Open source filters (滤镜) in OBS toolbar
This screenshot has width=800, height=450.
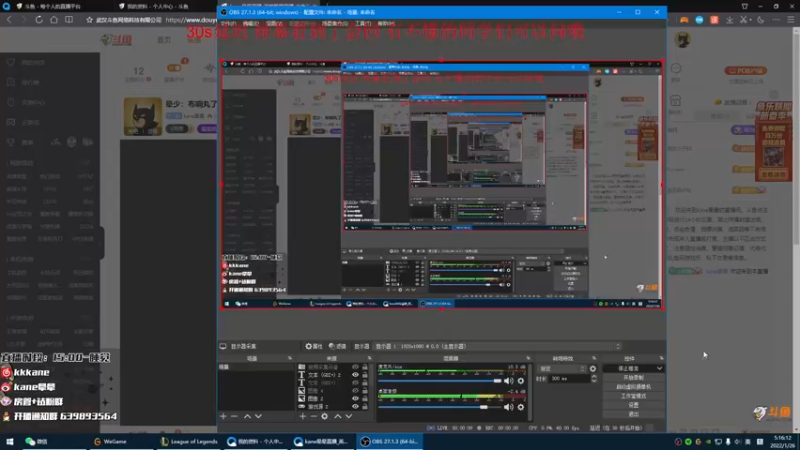point(337,346)
